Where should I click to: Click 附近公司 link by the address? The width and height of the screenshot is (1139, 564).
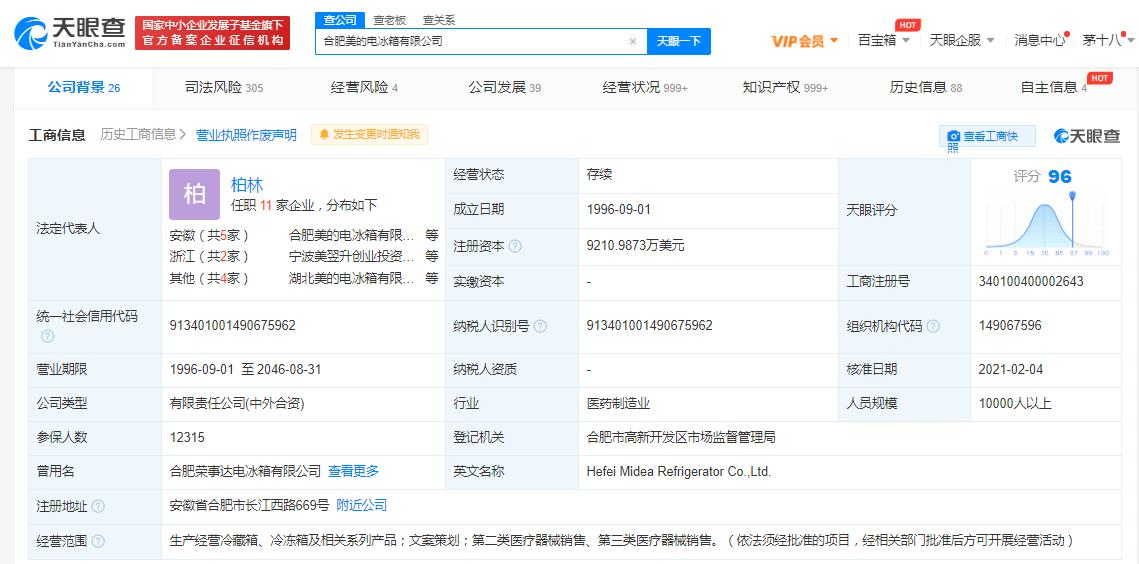click(x=361, y=506)
